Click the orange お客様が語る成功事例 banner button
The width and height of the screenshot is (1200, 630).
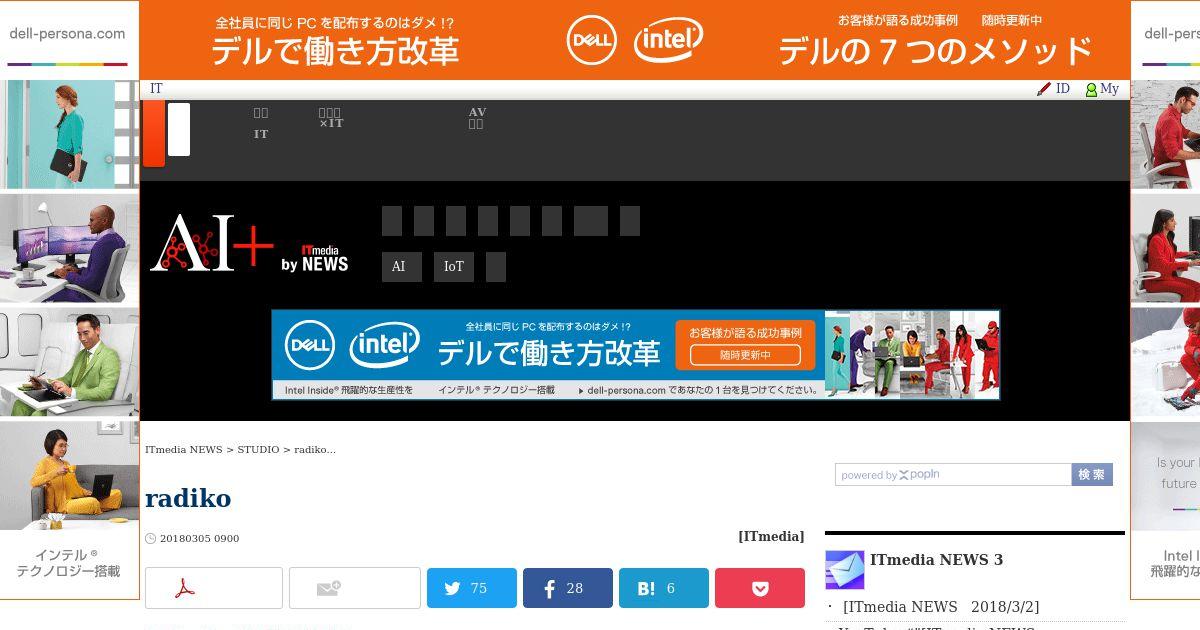point(745,345)
